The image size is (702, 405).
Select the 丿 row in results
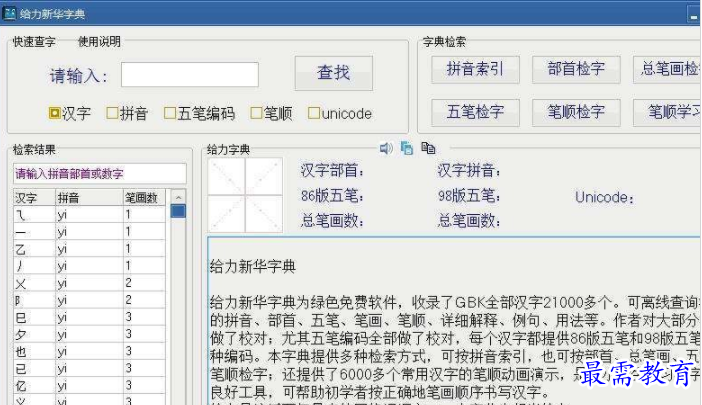click(90, 266)
